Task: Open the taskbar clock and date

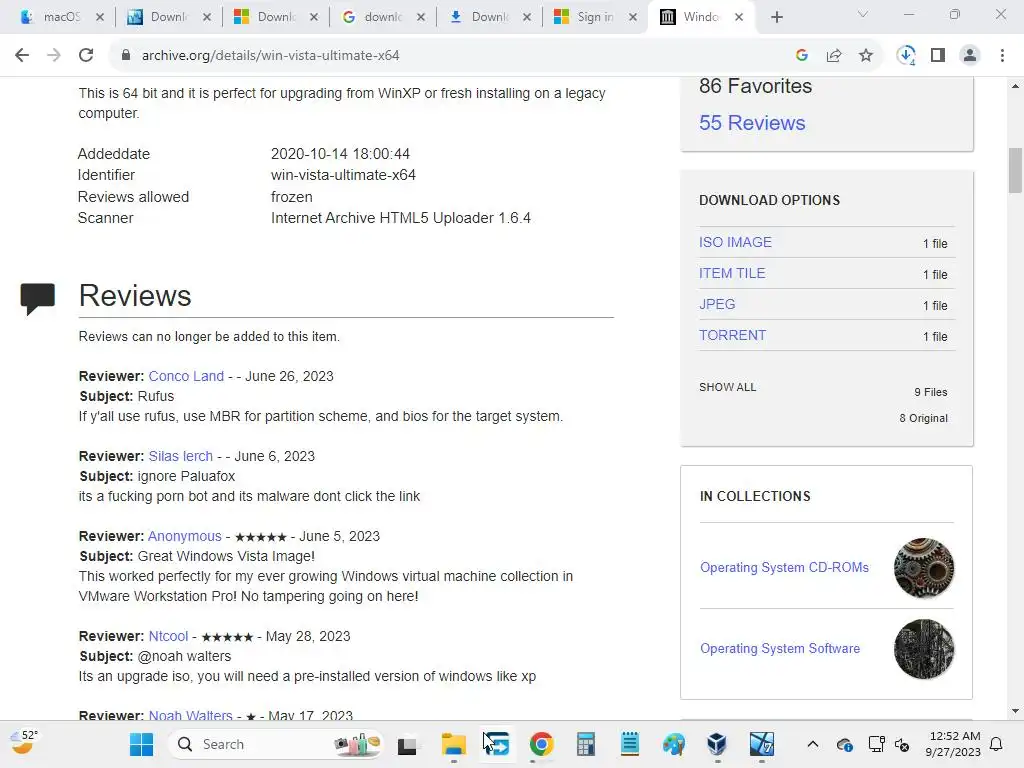Action: click(953, 744)
